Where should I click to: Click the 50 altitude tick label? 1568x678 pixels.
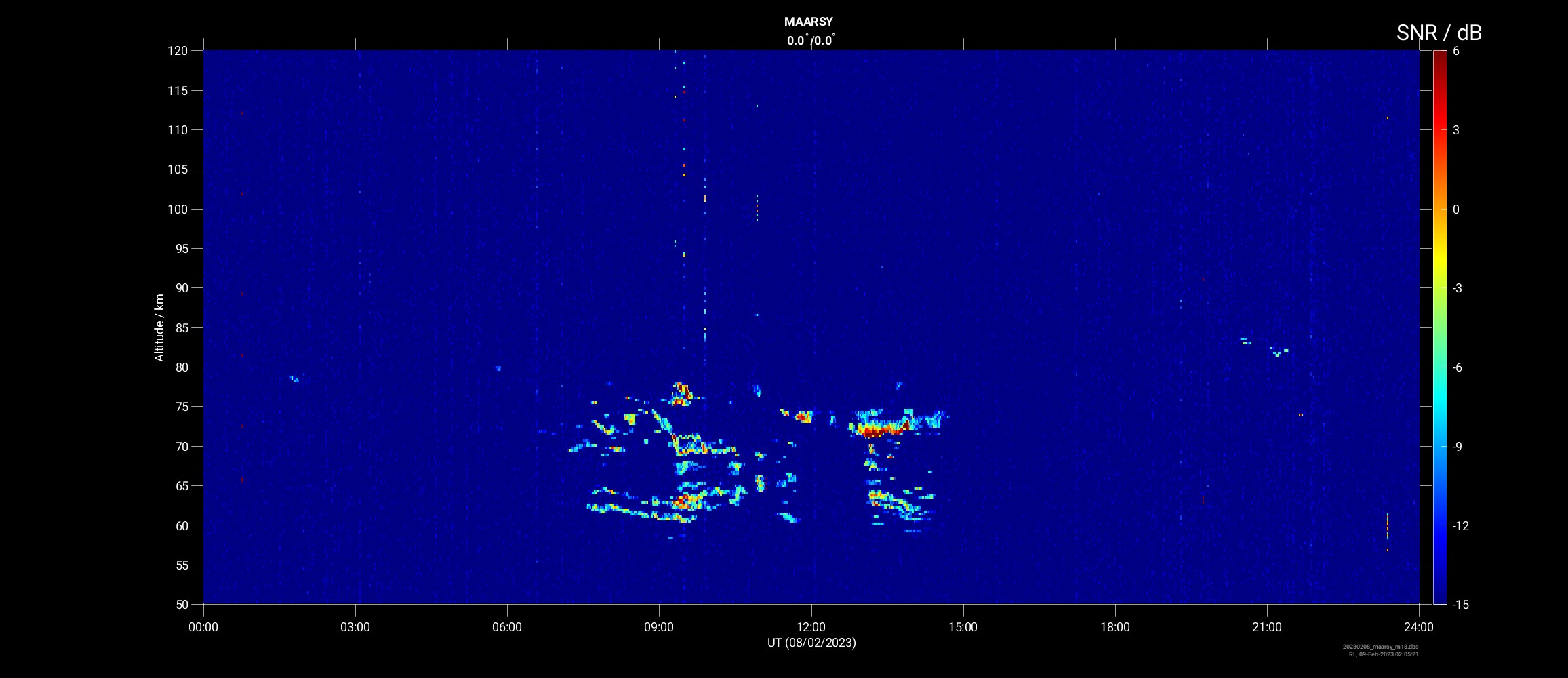pyautogui.click(x=181, y=604)
